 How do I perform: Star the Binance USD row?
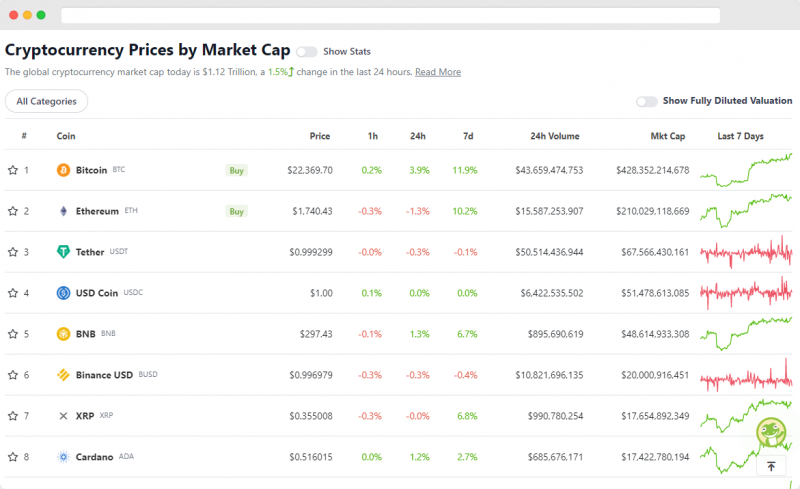pyautogui.click(x=13, y=375)
